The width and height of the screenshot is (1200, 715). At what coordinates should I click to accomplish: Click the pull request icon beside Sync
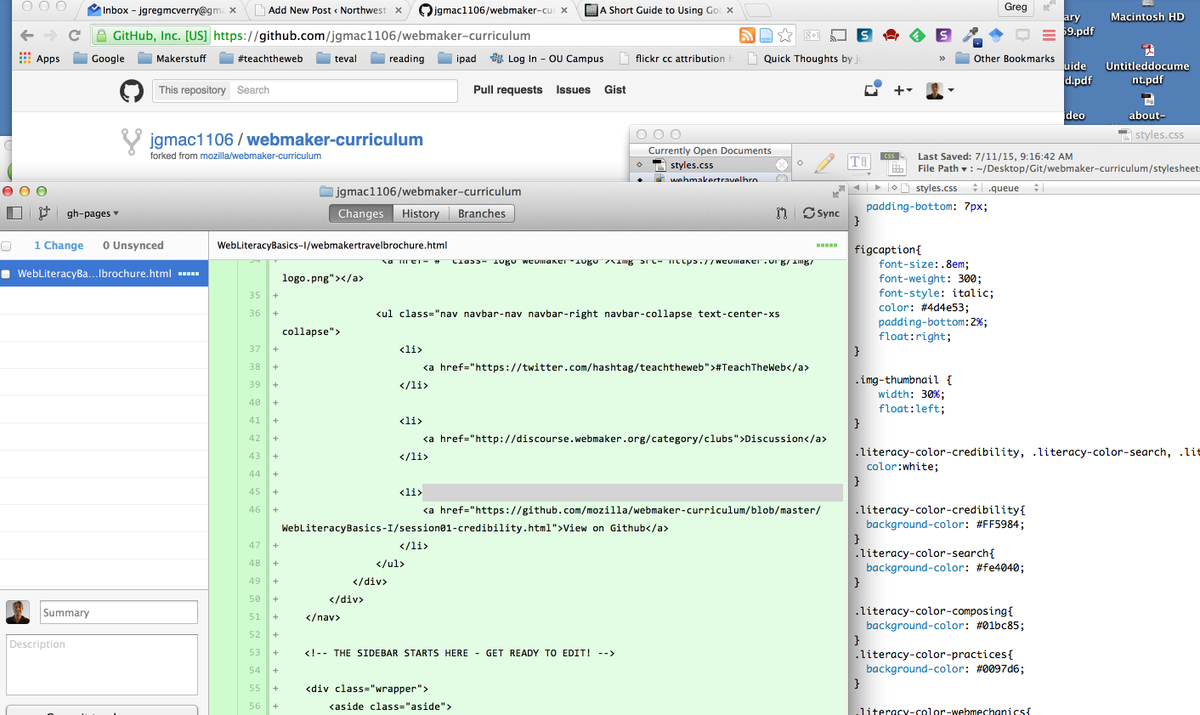782,213
